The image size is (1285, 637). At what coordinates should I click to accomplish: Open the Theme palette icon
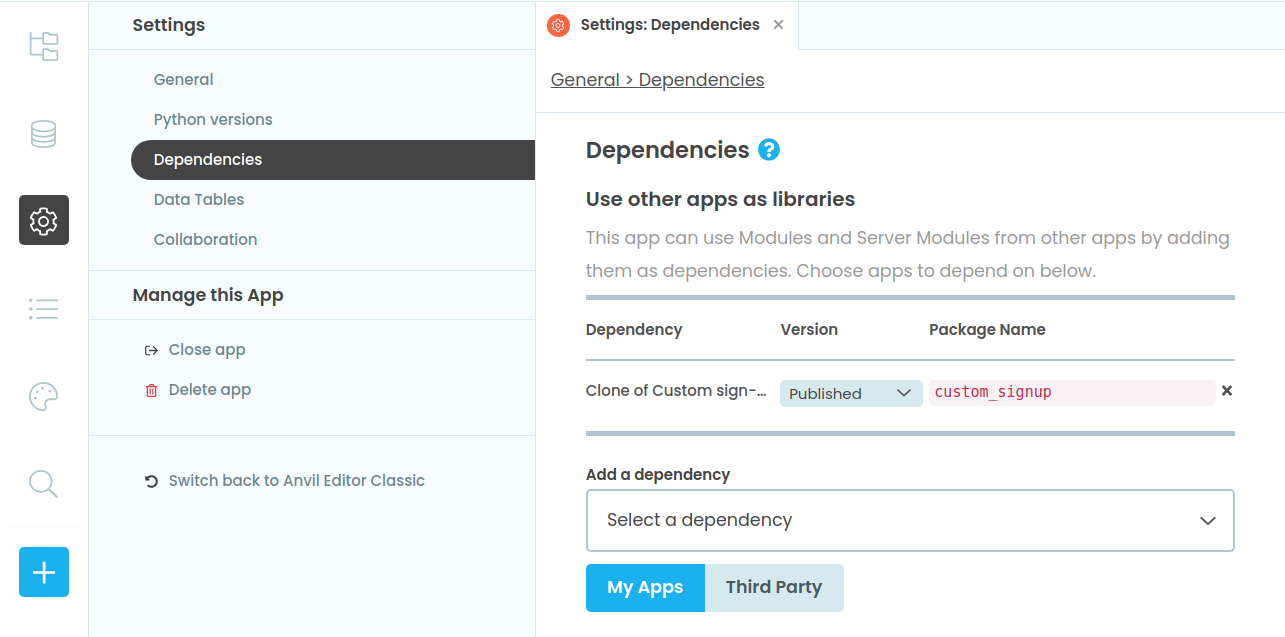click(44, 397)
